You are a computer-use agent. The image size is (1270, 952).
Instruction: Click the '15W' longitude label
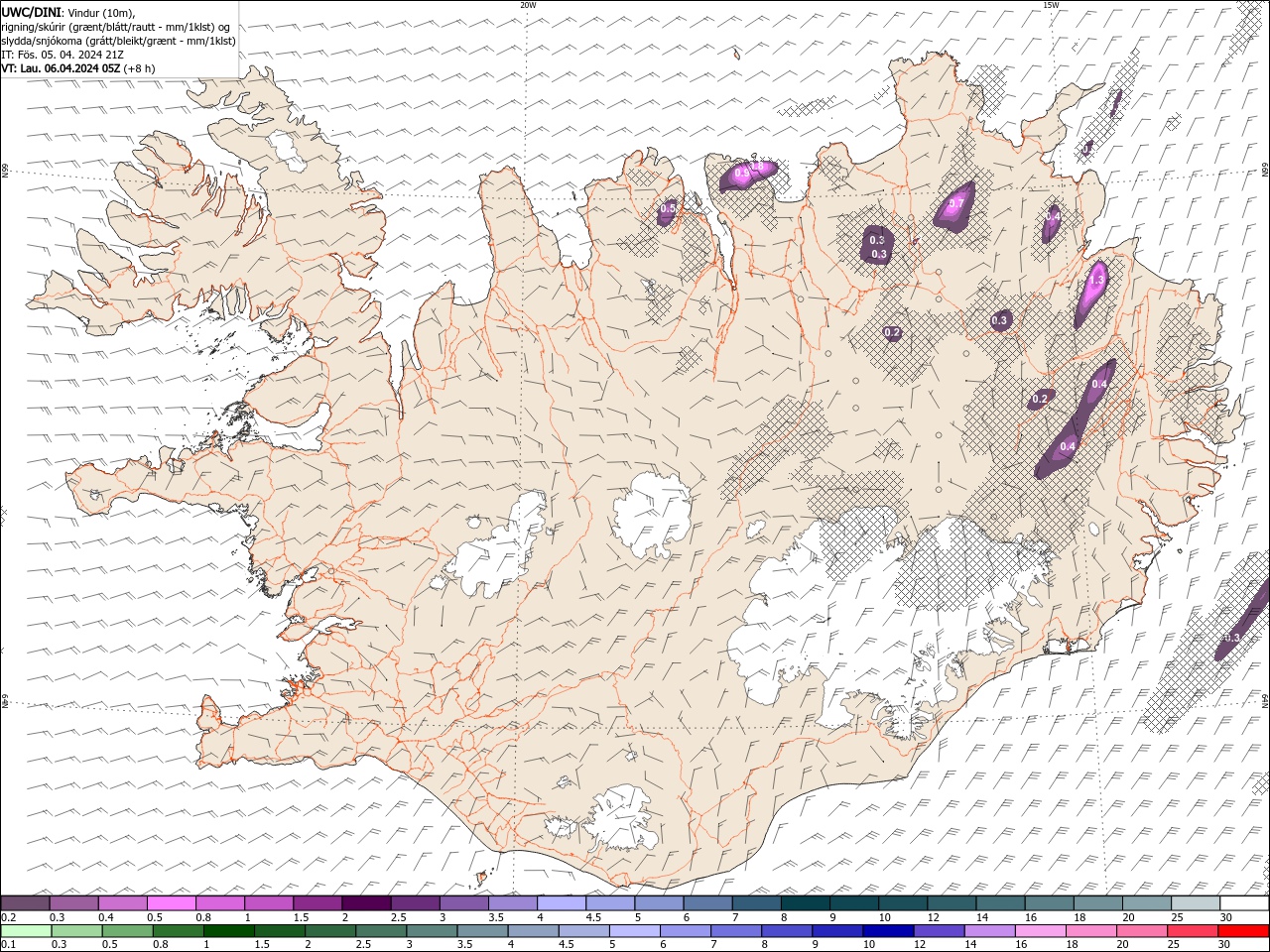tap(1051, 5)
